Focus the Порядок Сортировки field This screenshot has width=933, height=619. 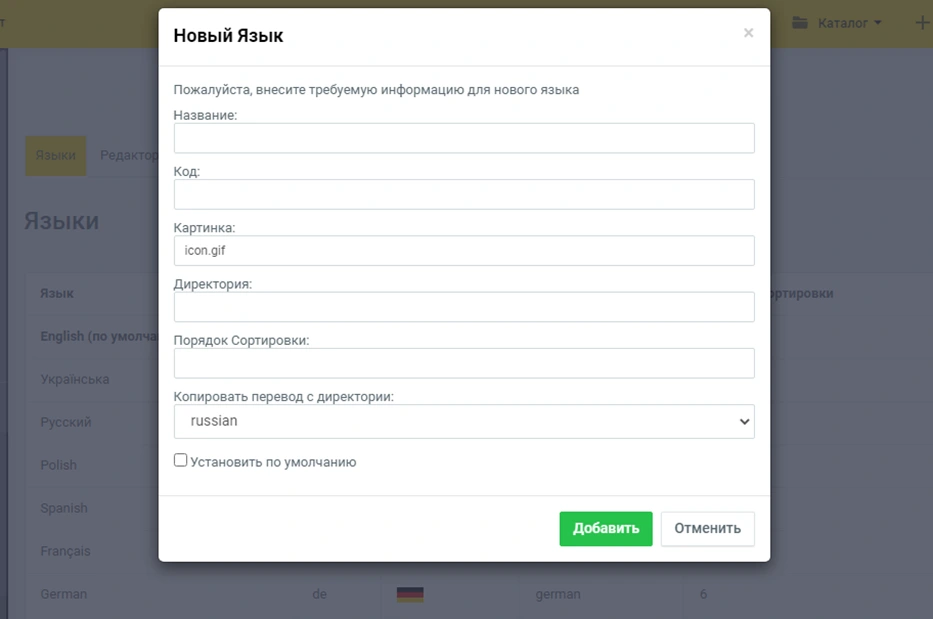(464, 363)
